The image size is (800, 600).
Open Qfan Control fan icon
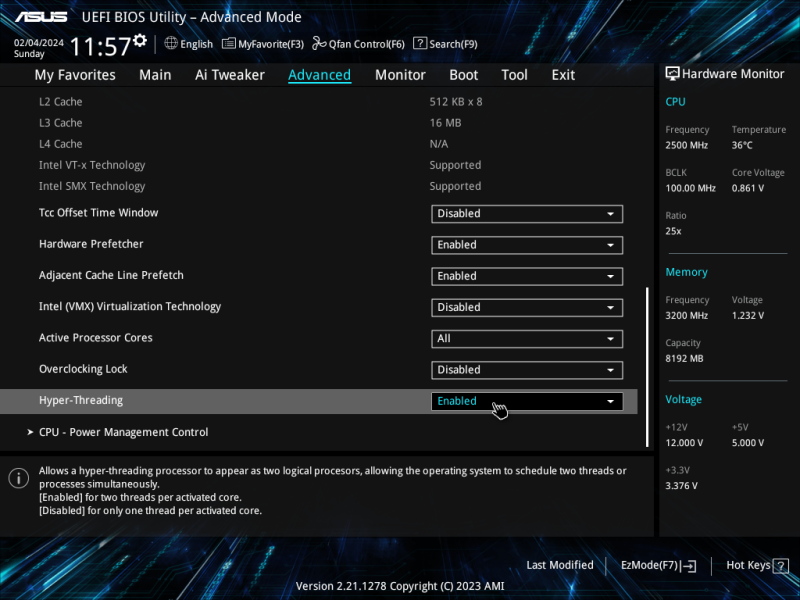pos(319,43)
